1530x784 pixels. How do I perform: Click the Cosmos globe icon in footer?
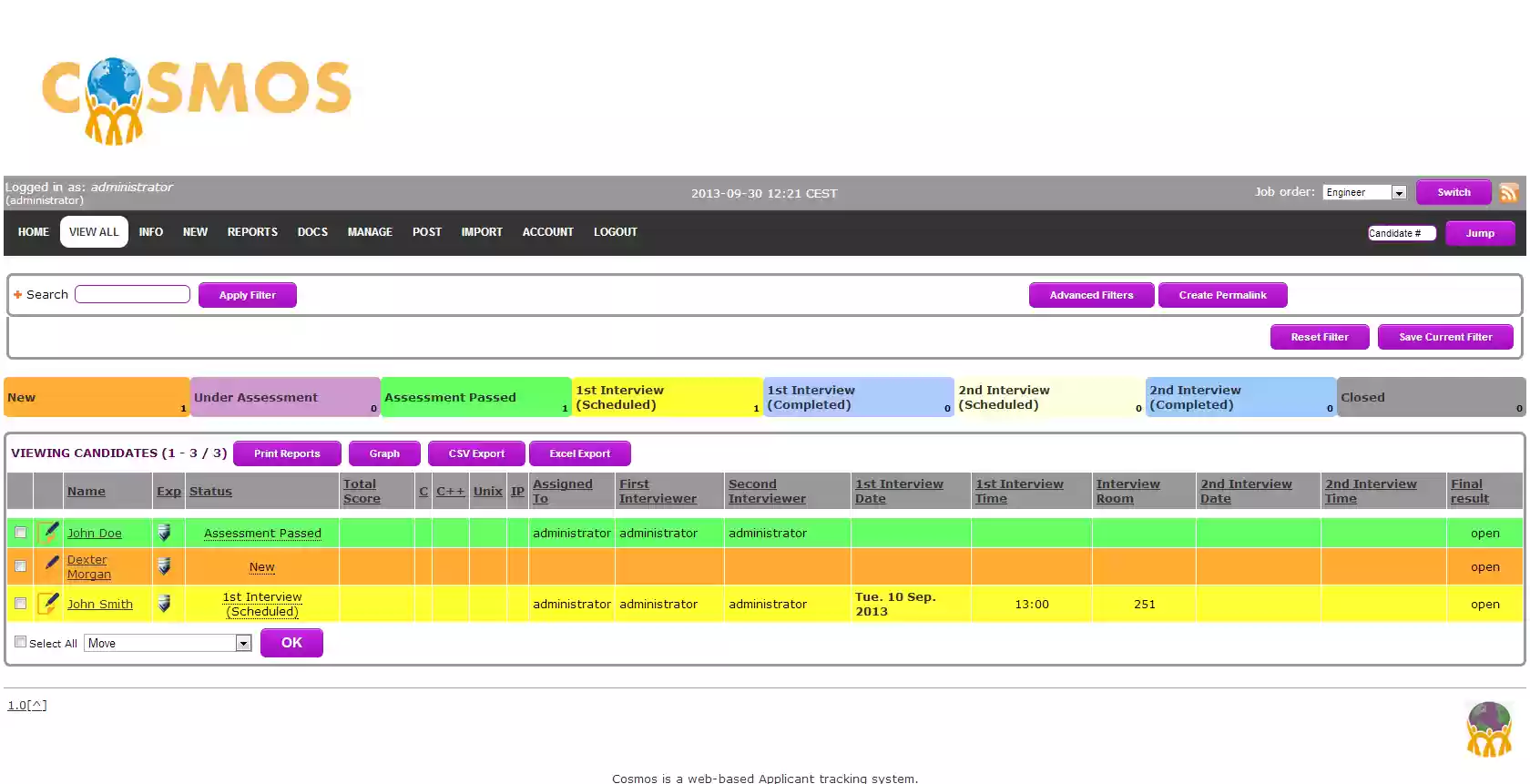pyautogui.click(x=1489, y=729)
